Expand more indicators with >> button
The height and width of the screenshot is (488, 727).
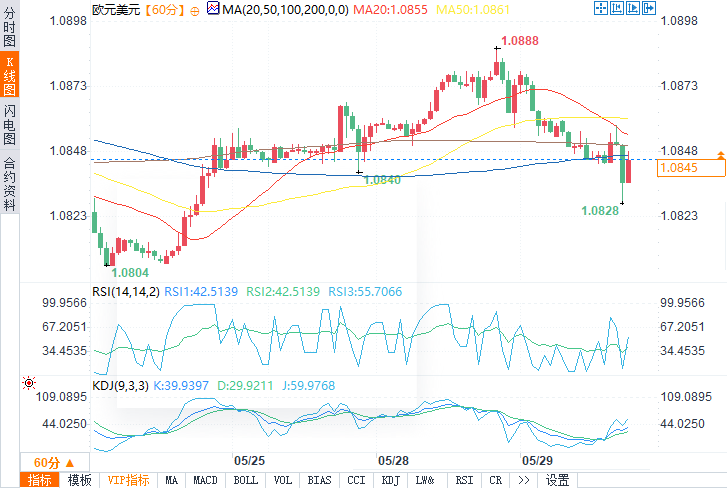click(x=523, y=480)
